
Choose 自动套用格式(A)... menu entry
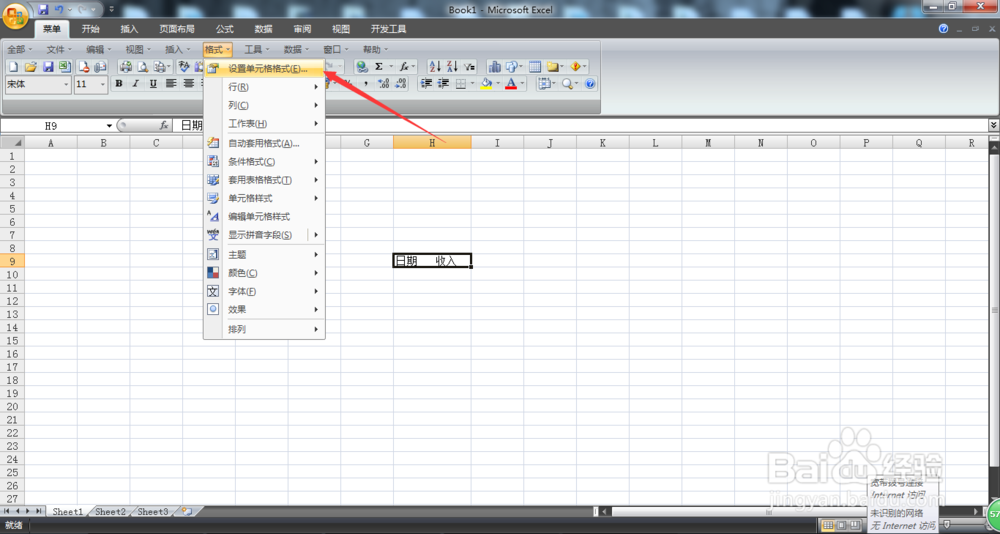(264, 143)
